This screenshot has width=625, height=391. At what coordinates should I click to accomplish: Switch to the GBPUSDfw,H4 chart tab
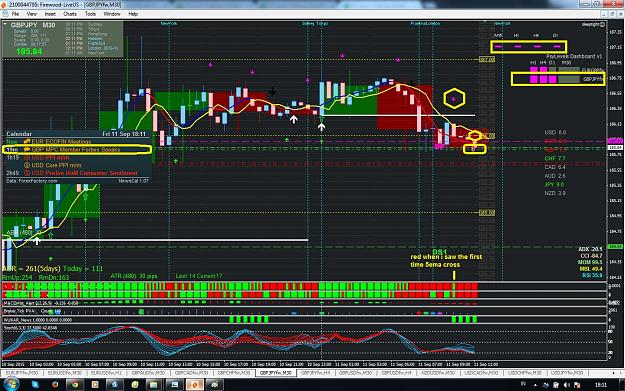397,373
